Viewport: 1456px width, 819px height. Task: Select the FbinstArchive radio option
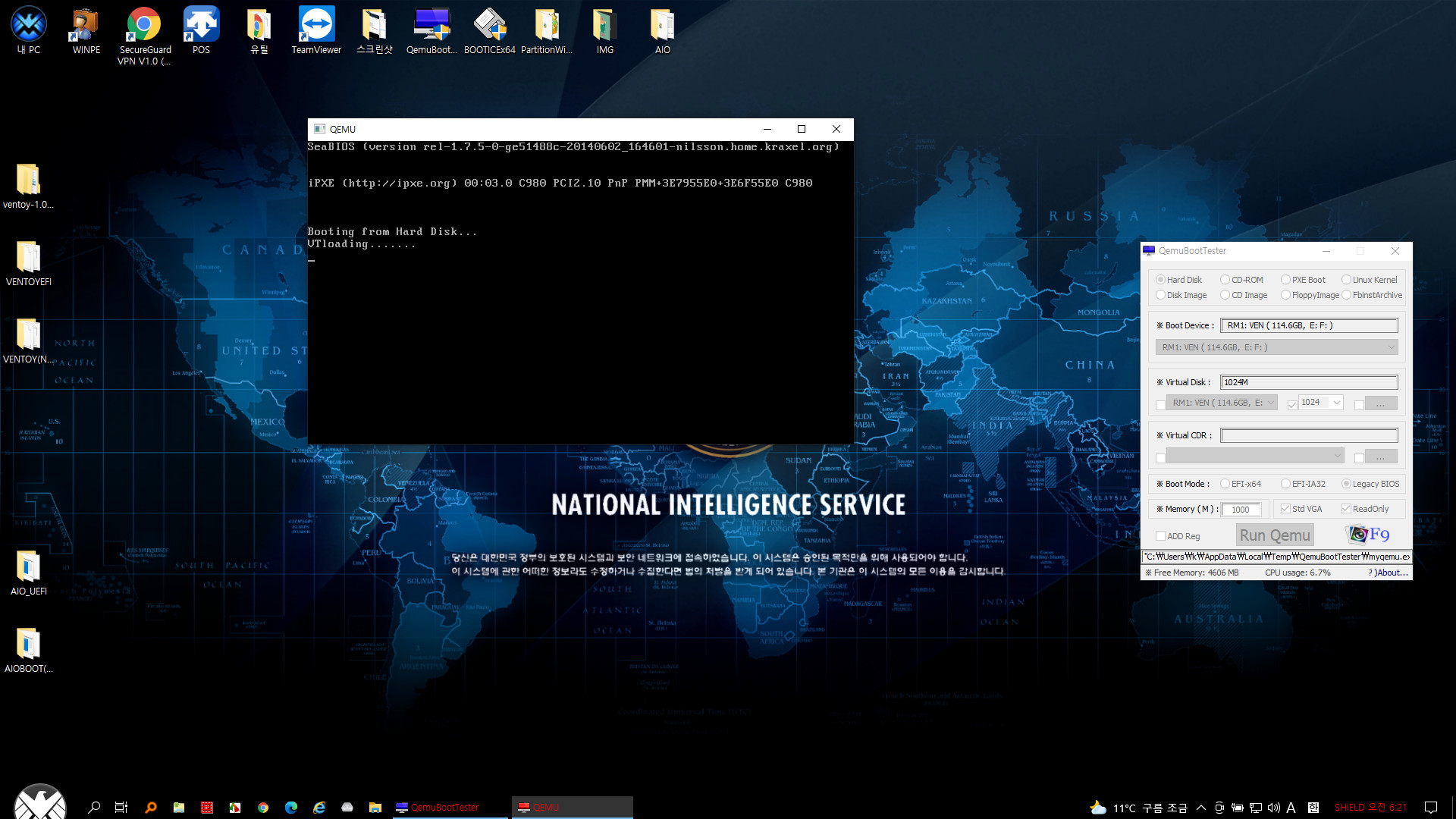coord(1372,295)
